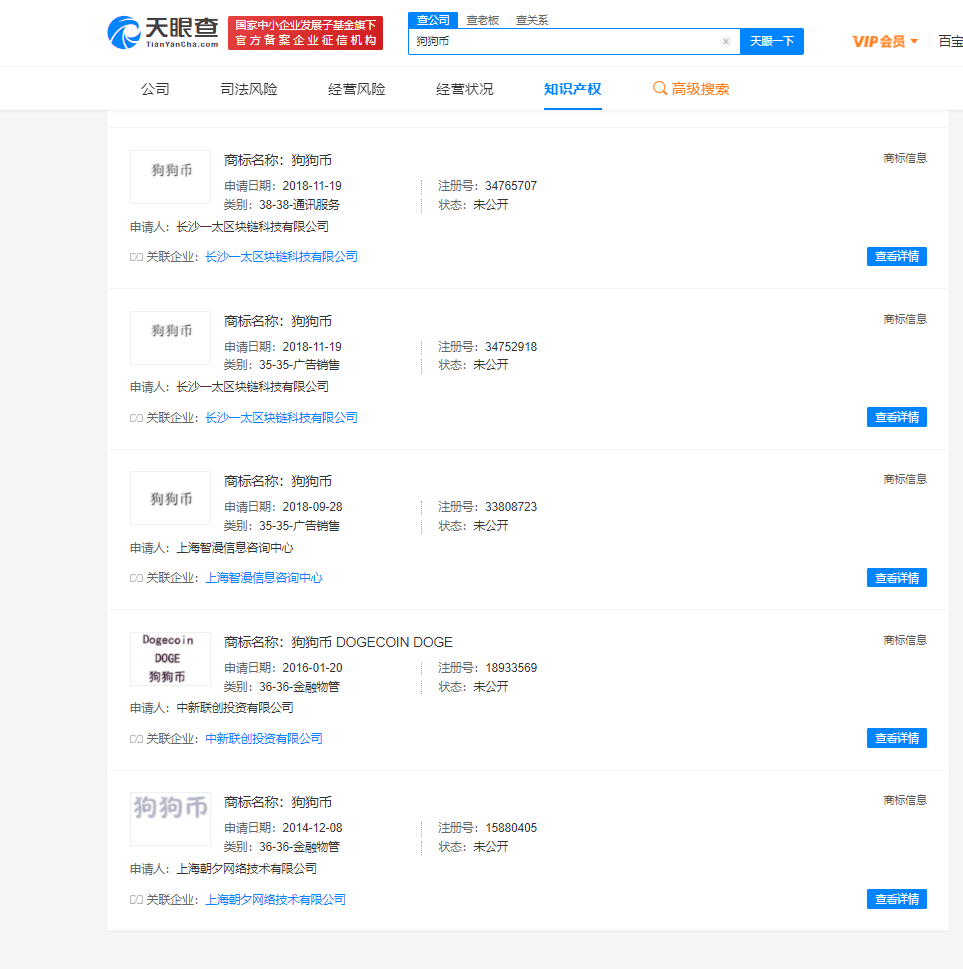Screen dimensions: 963x969
Task: Click applicant text 上海朝夕网络技术有限公司
Action: pyautogui.click(x=247, y=869)
